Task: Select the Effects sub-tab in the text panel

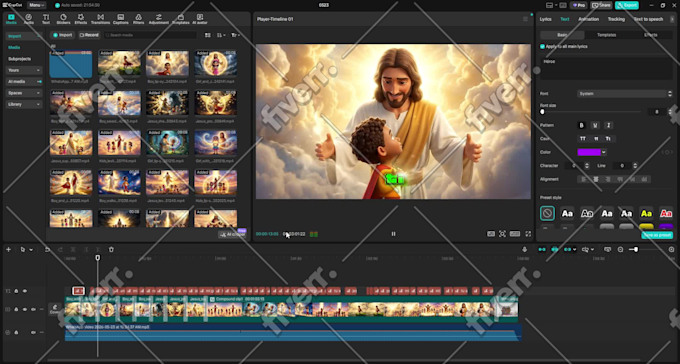Action: (651, 35)
